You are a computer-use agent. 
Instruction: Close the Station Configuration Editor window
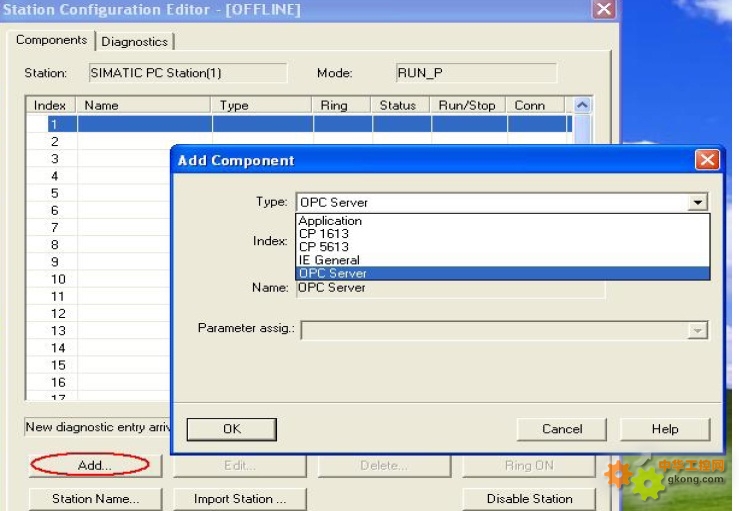coord(604,9)
